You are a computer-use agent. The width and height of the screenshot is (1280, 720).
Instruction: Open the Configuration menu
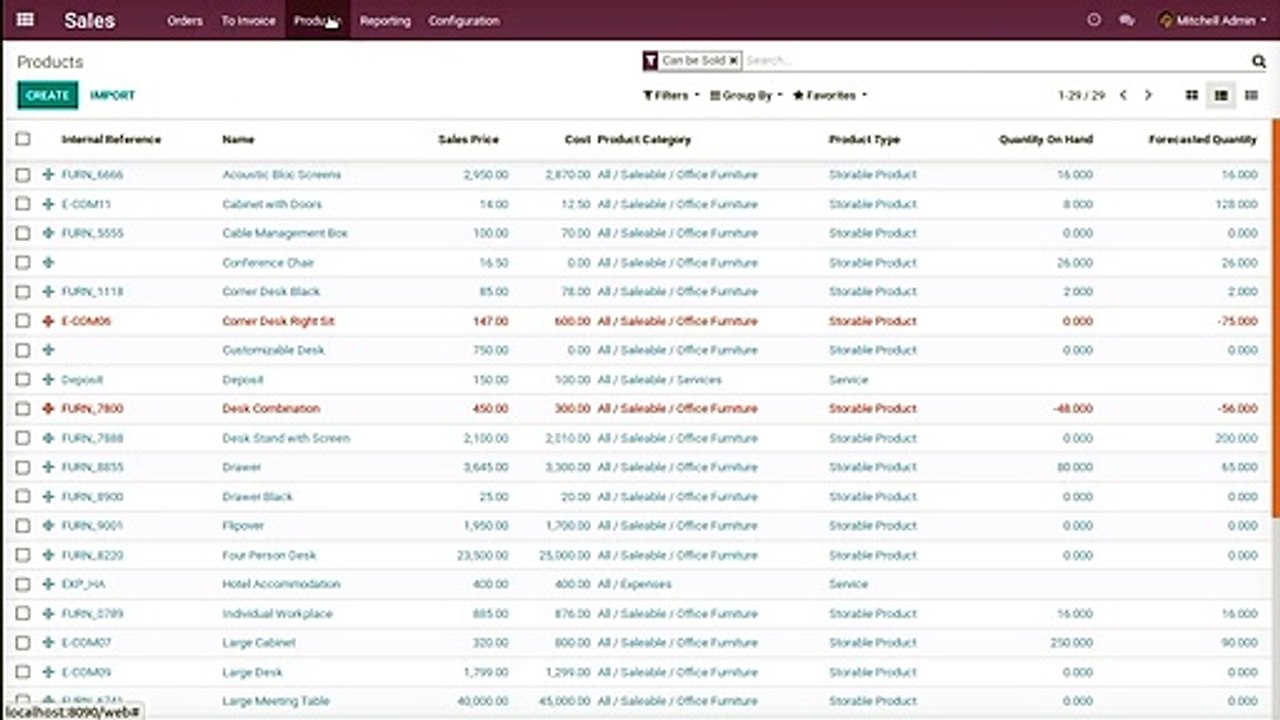464,20
